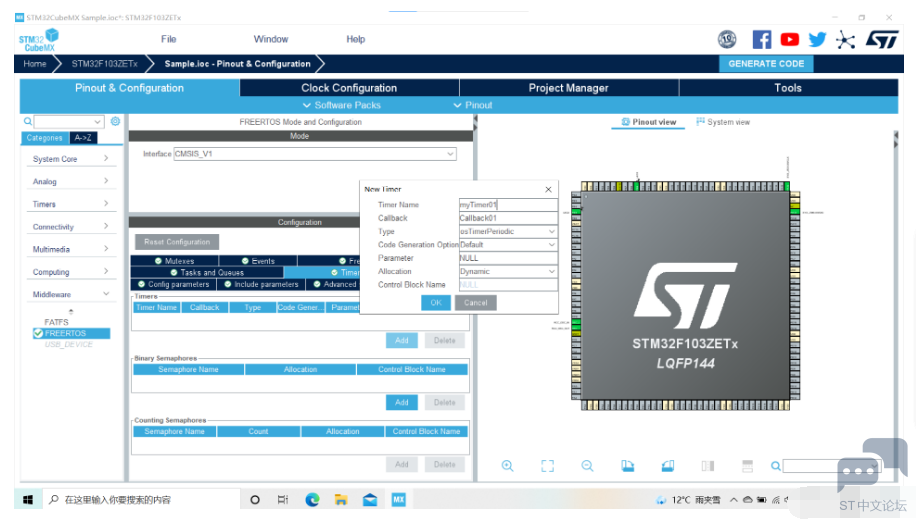Open the ST YouTube channel icon
Image resolution: width=916 pixels, height=521 pixels.
(x=789, y=39)
